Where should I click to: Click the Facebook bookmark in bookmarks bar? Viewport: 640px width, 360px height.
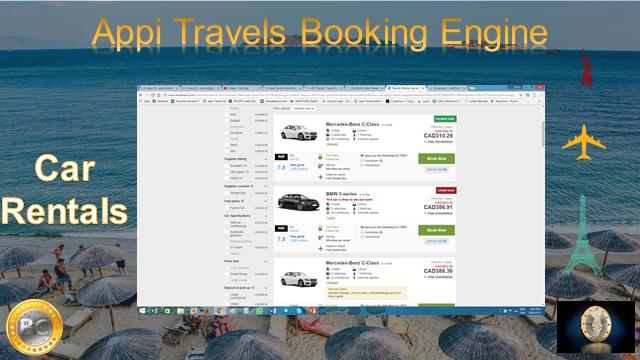click(x=160, y=101)
